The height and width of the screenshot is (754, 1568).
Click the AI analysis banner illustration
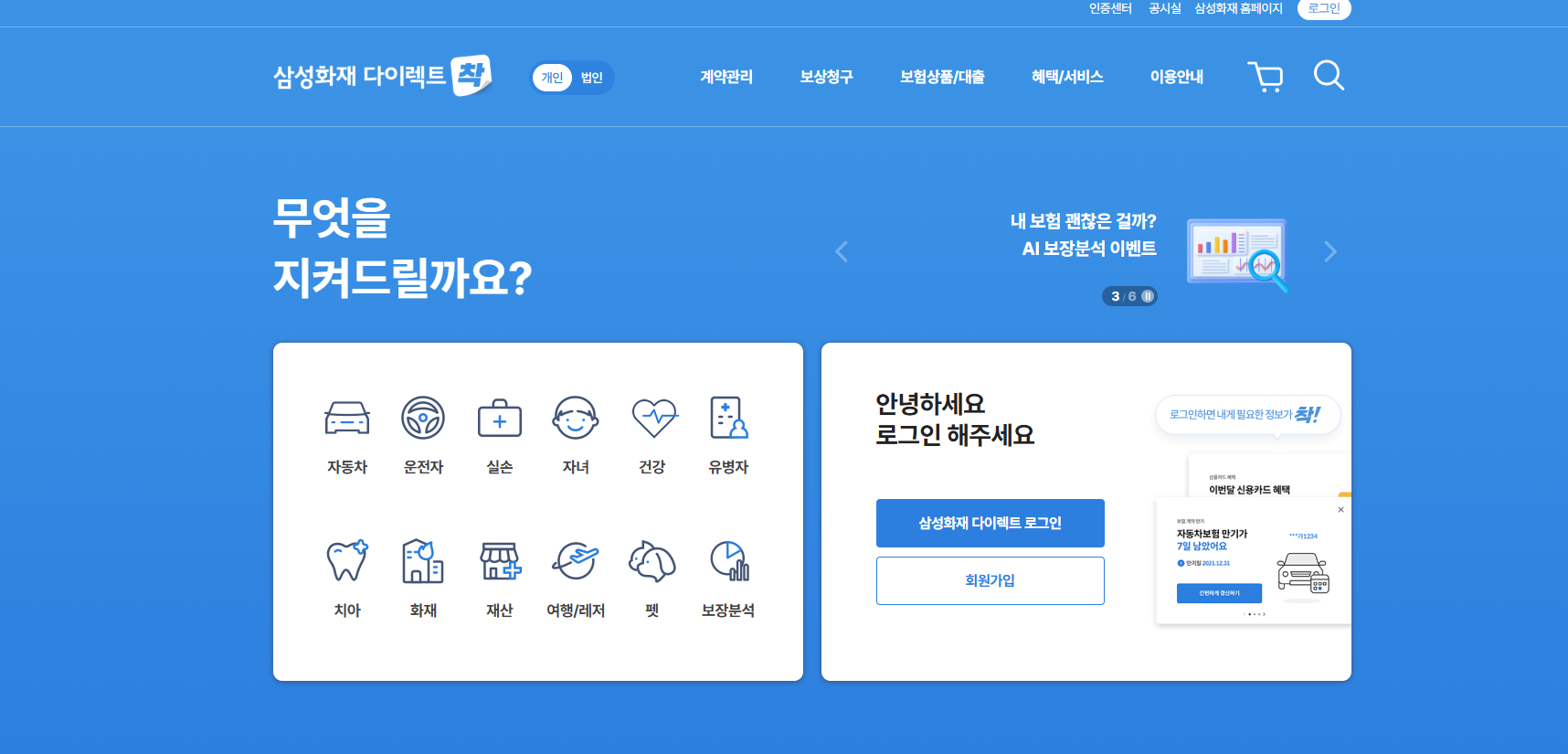point(1238,254)
